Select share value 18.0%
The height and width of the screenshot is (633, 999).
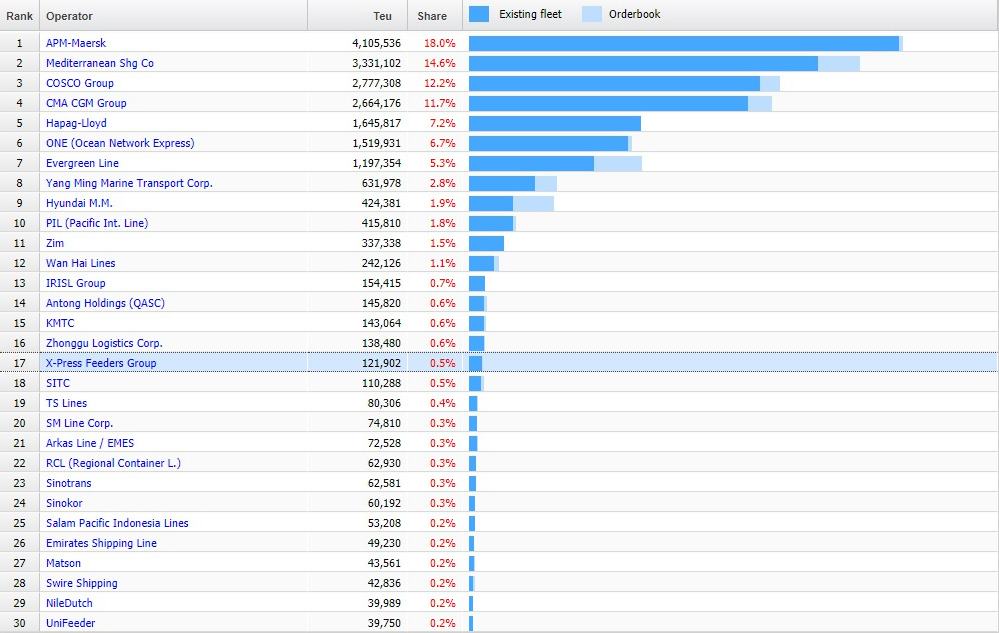(440, 43)
